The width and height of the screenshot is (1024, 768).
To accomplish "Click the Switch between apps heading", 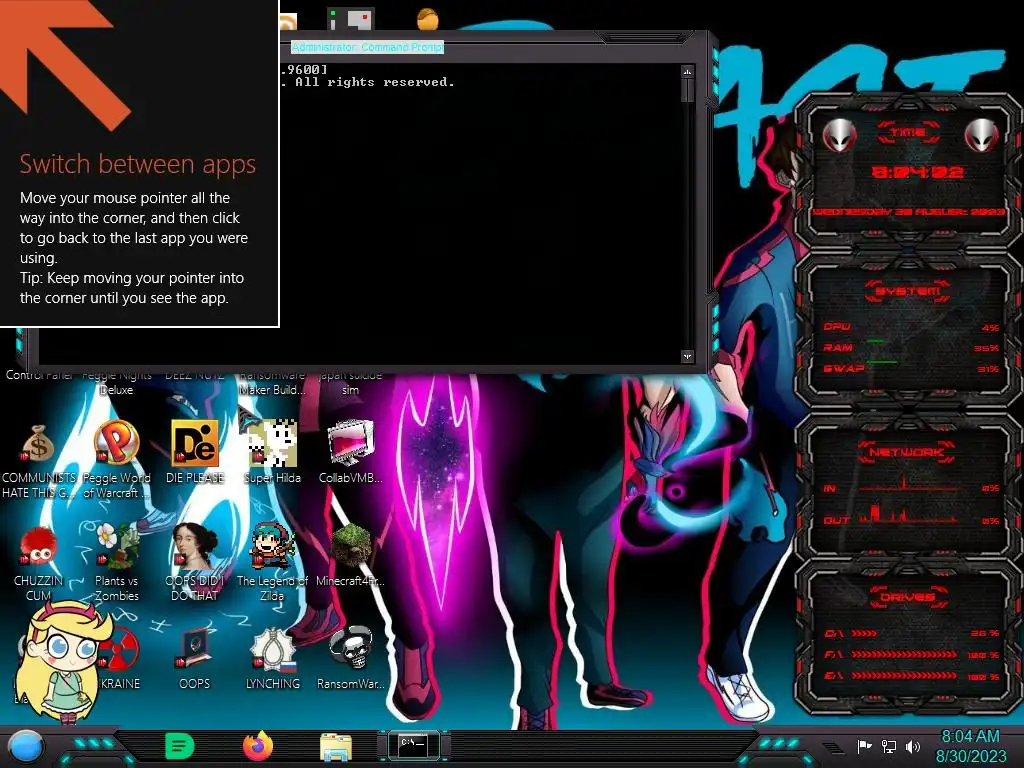I will coord(138,163).
